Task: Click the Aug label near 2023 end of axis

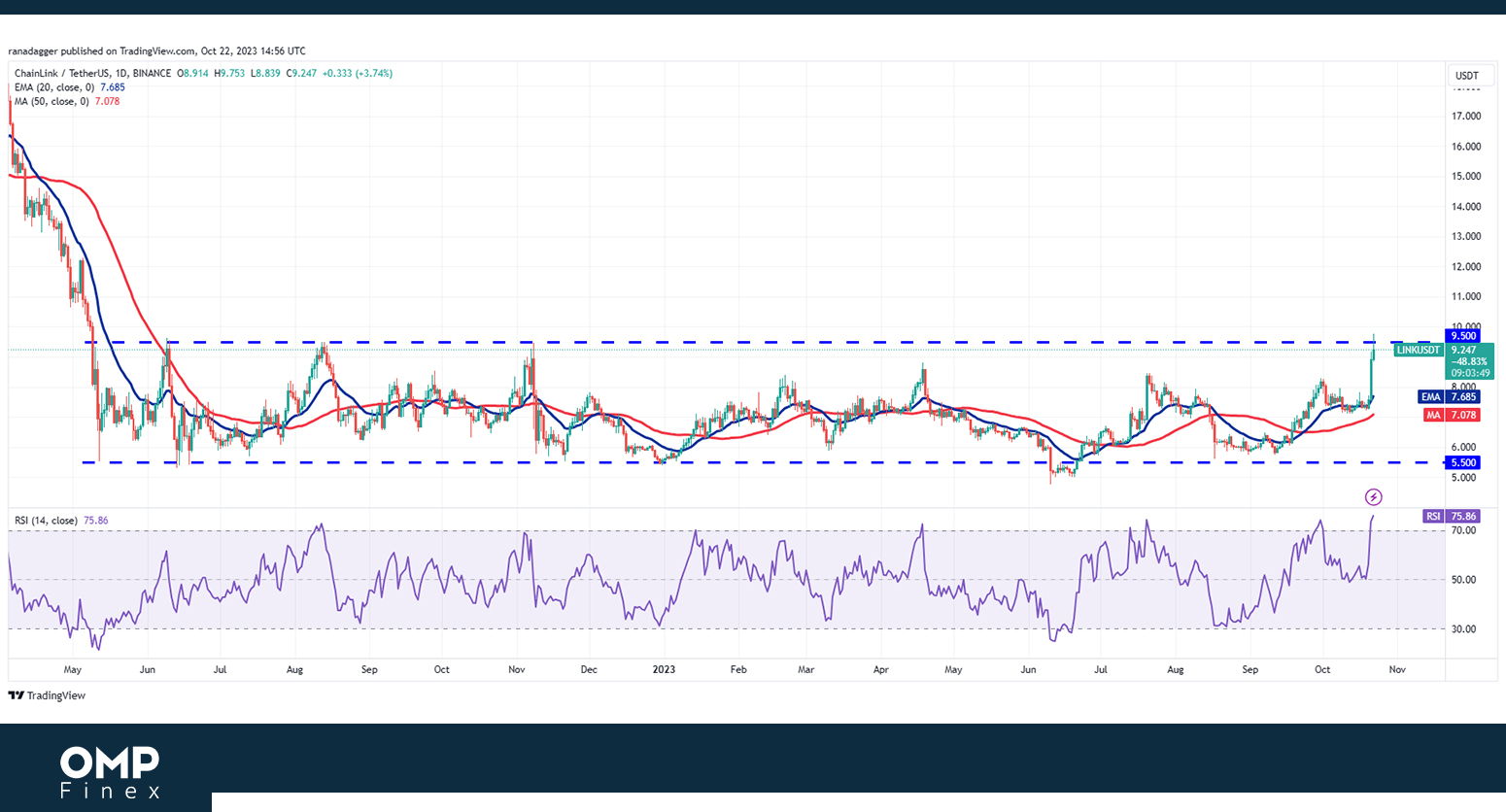Action: pyautogui.click(x=1176, y=670)
